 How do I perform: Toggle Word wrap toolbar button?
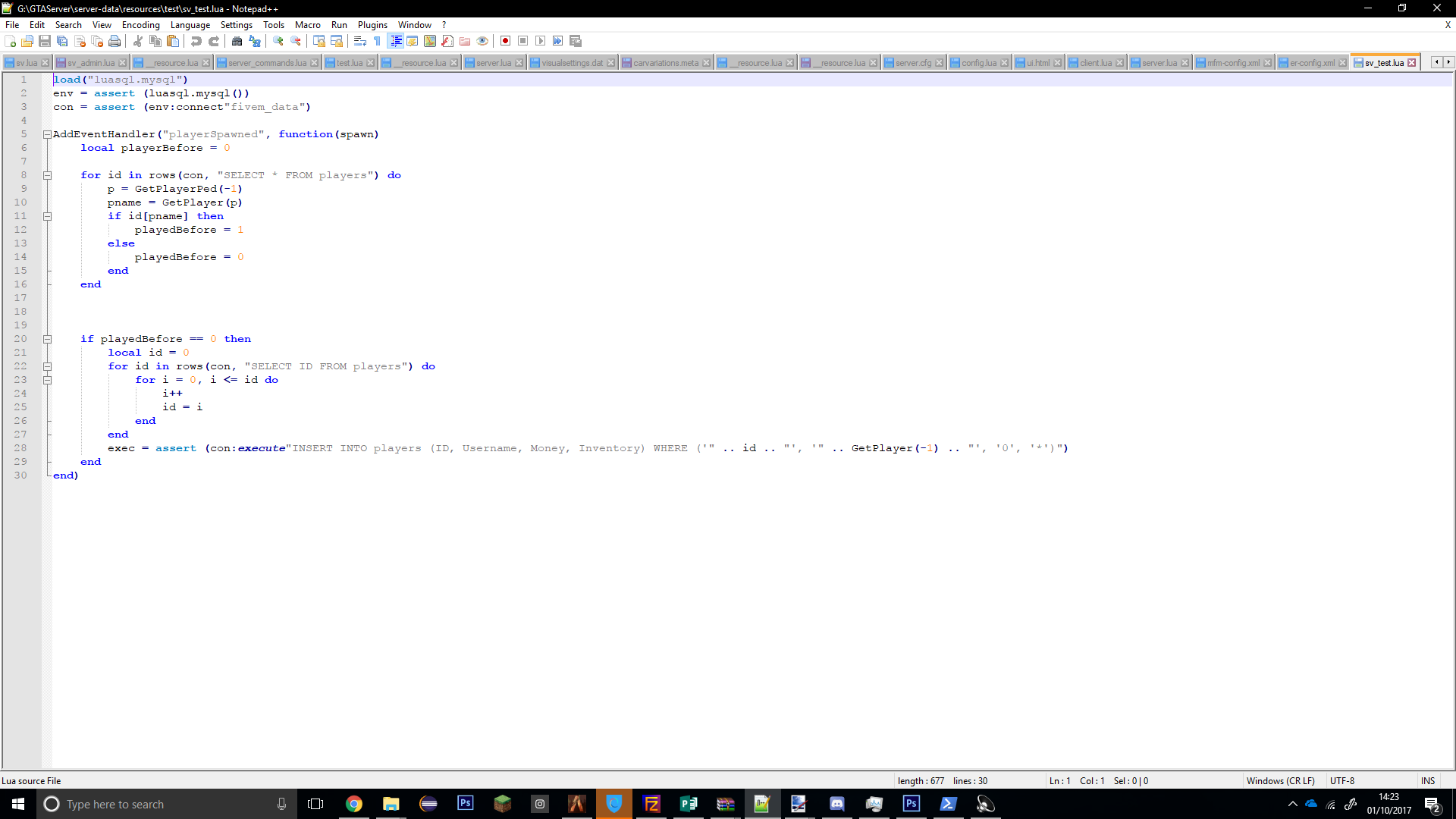(360, 41)
